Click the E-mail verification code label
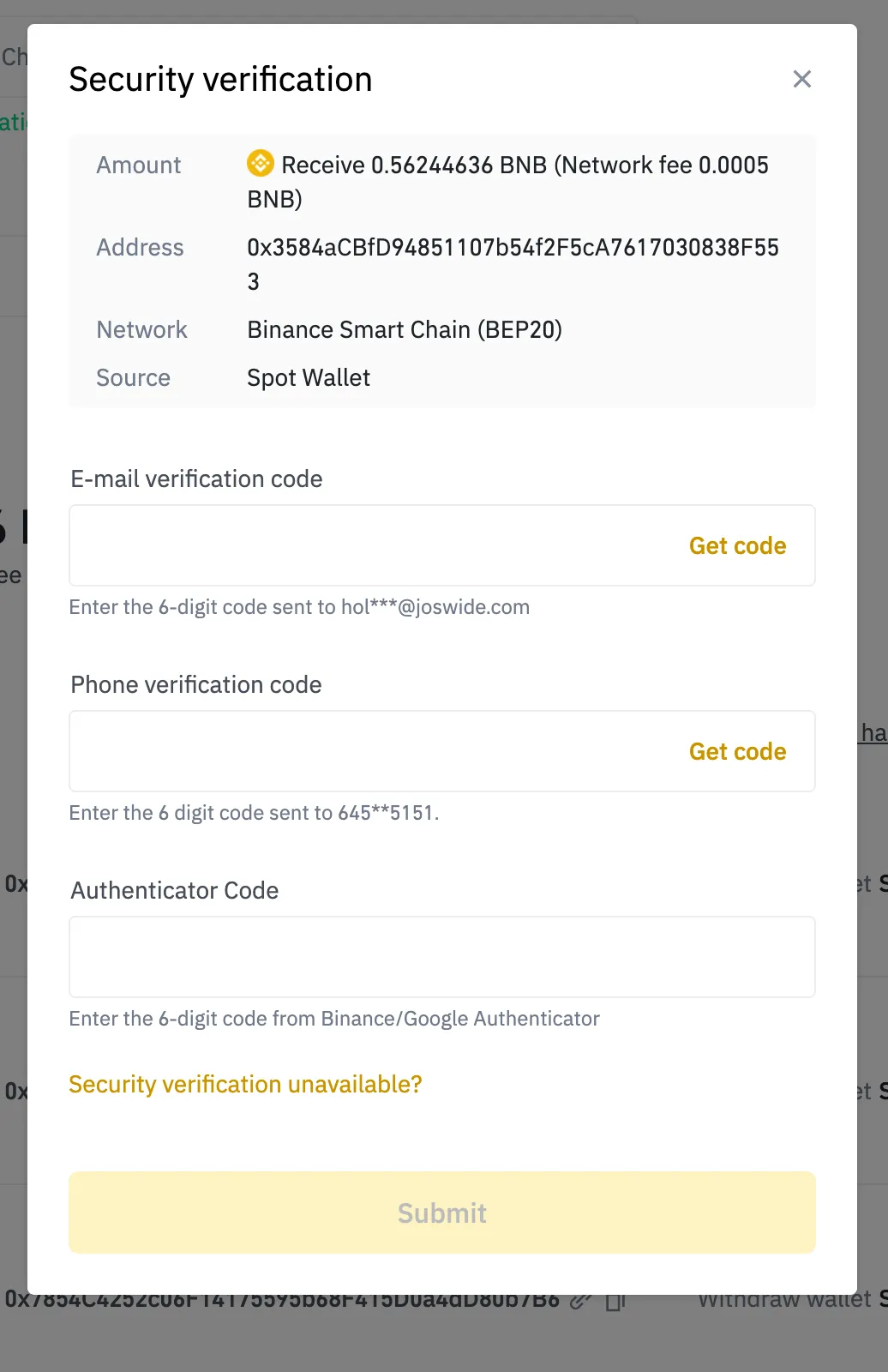Image resolution: width=888 pixels, height=1372 pixels. 196,478
